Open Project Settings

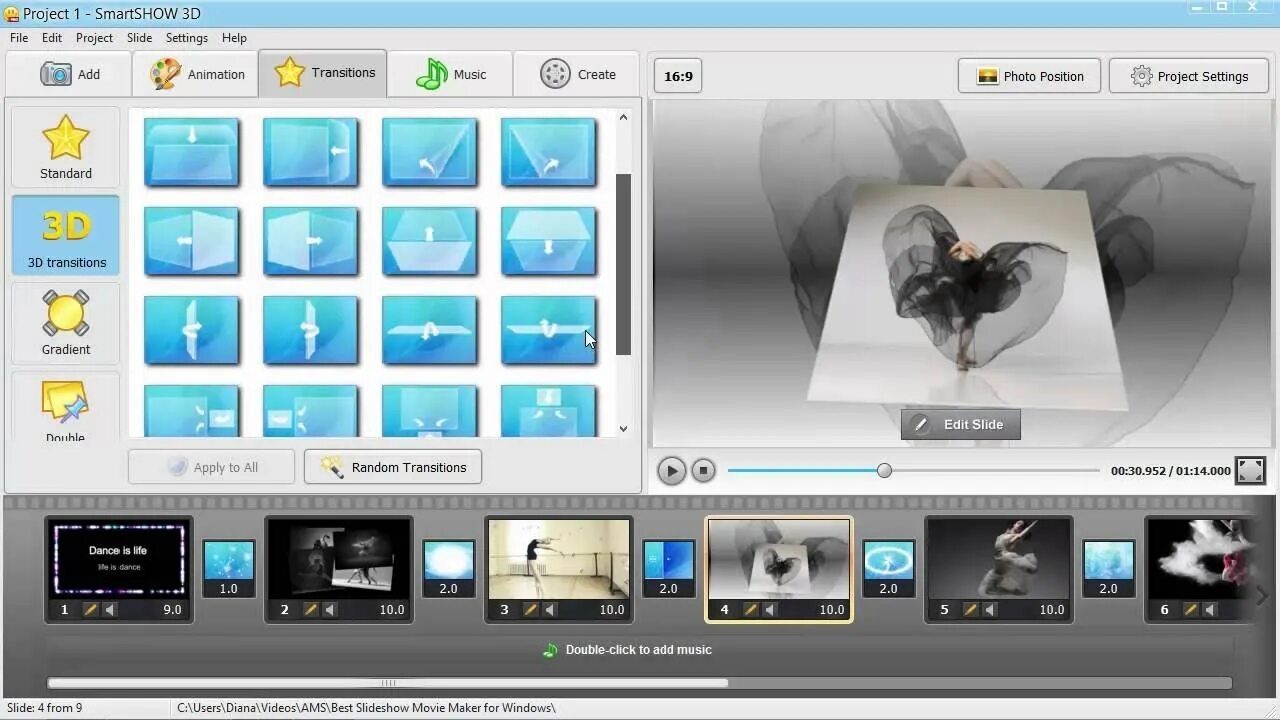(x=1189, y=76)
